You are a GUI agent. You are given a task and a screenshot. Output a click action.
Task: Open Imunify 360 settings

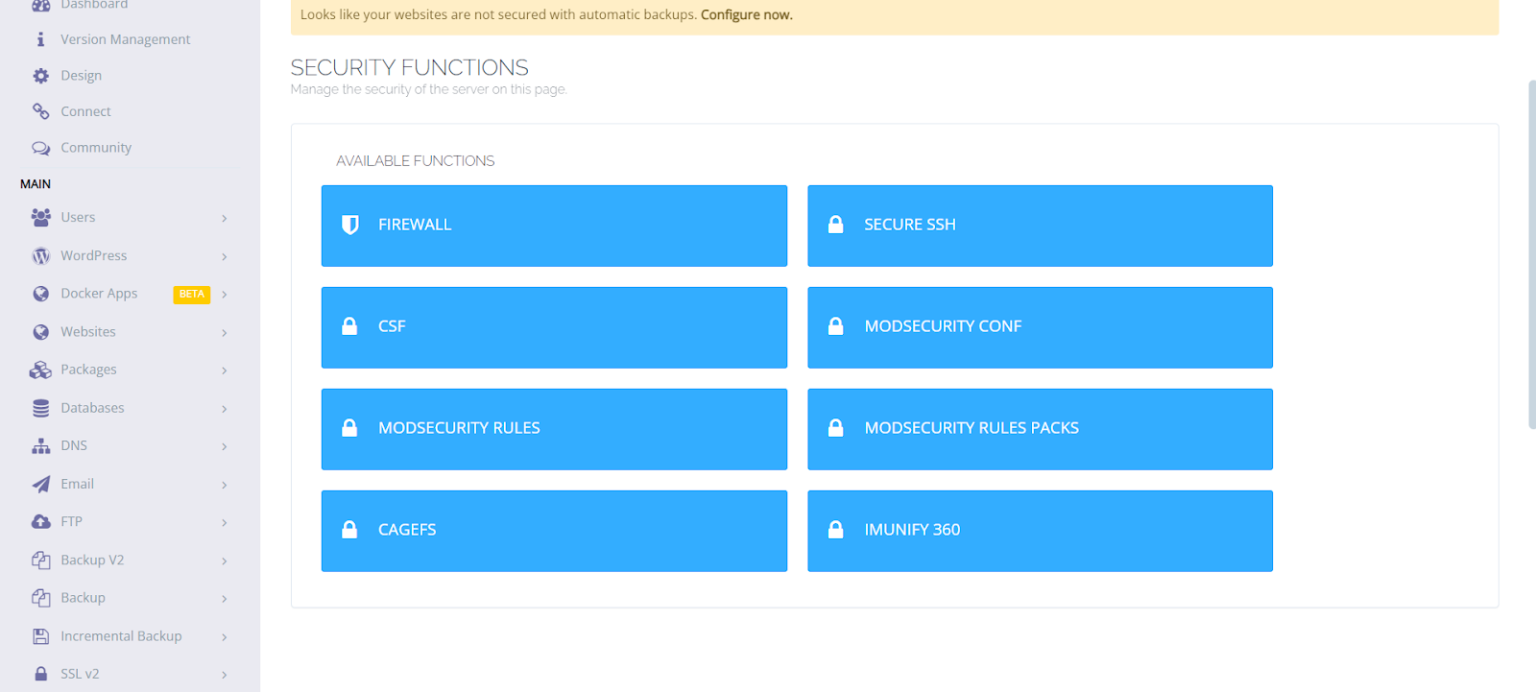click(x=1039, y=530)
